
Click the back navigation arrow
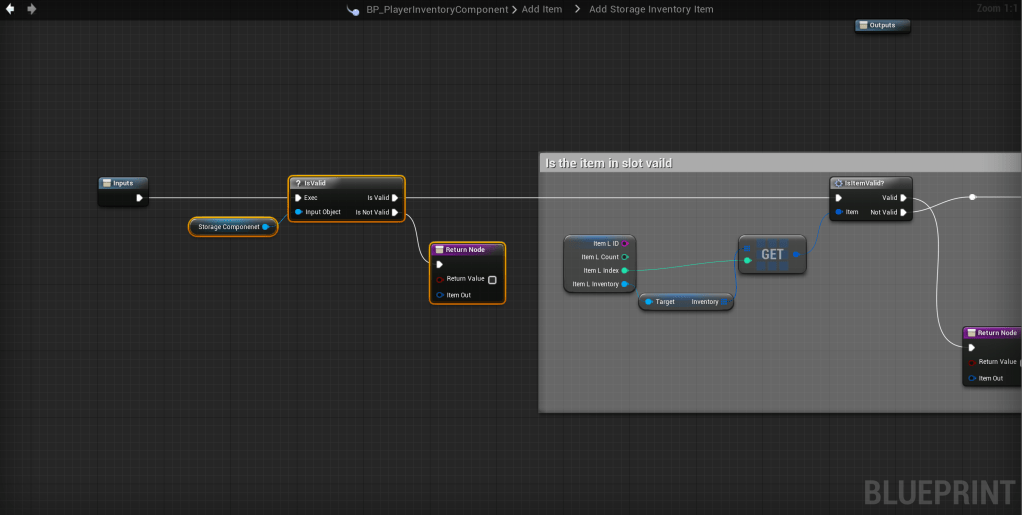[x=10, y=9]
